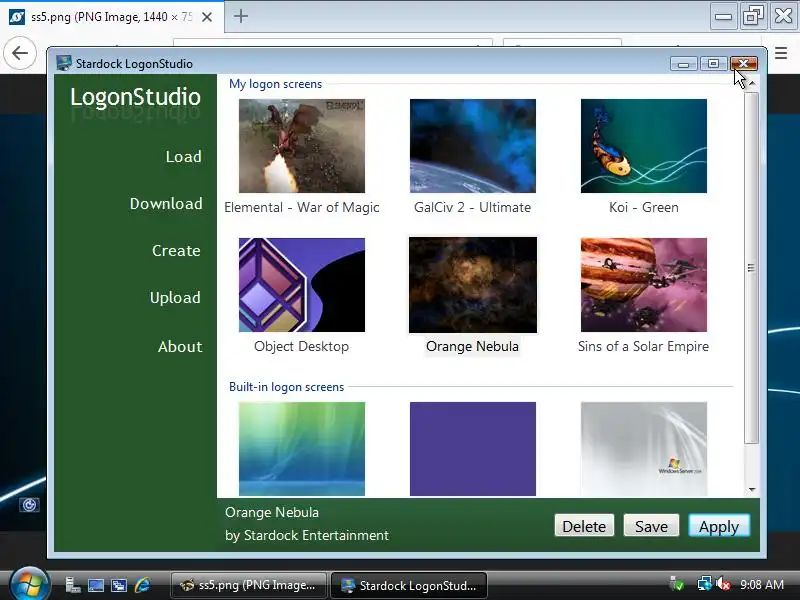The image size is (800, 600).
Task: Click the 'Built-in logon screens' section heading
Action: click(x=287, y=387)
